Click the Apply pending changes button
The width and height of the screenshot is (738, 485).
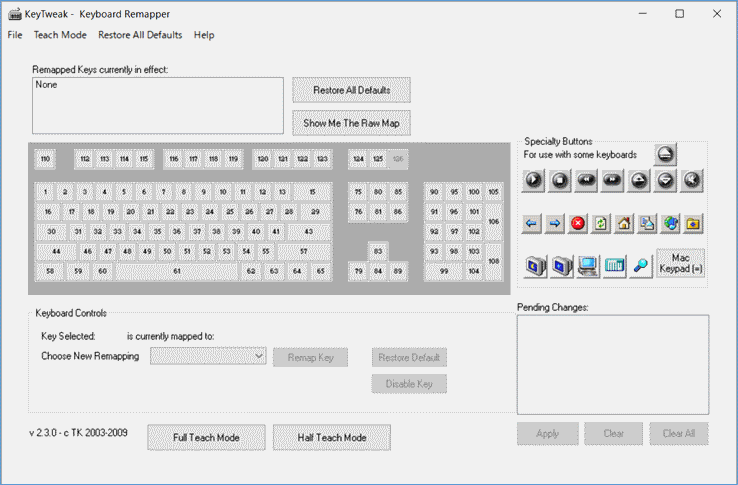[x=547, y=433]
